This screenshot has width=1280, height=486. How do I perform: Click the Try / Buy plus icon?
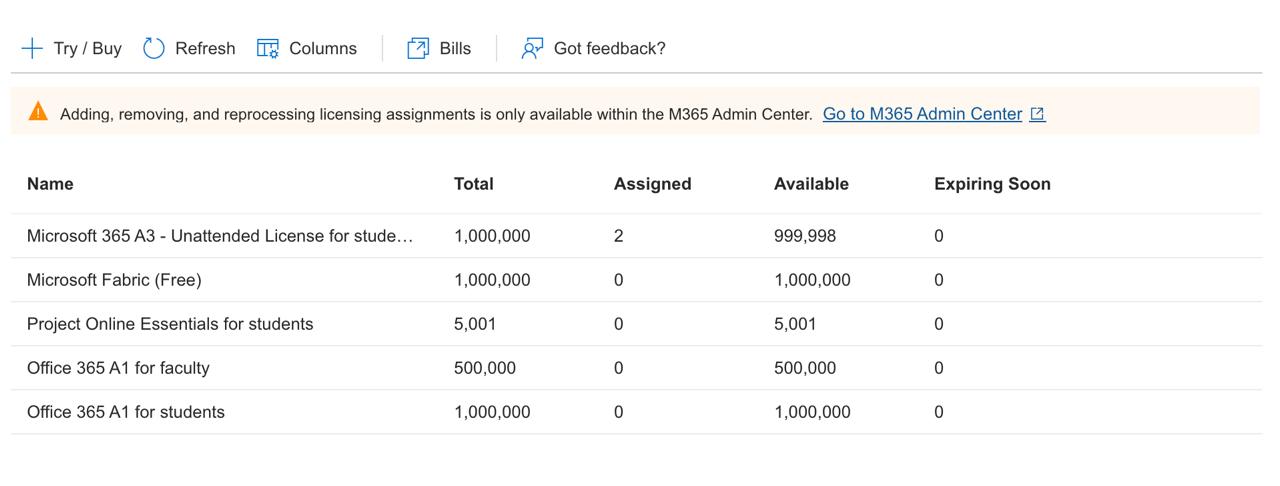[32, 48]
